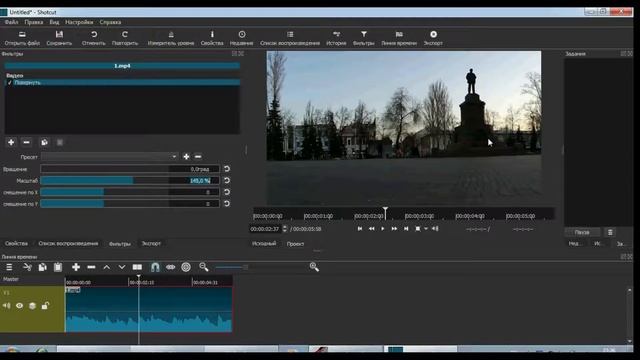640x360 pixels.
Task: Open the Help menu
Action: click(x=110, y=22)
